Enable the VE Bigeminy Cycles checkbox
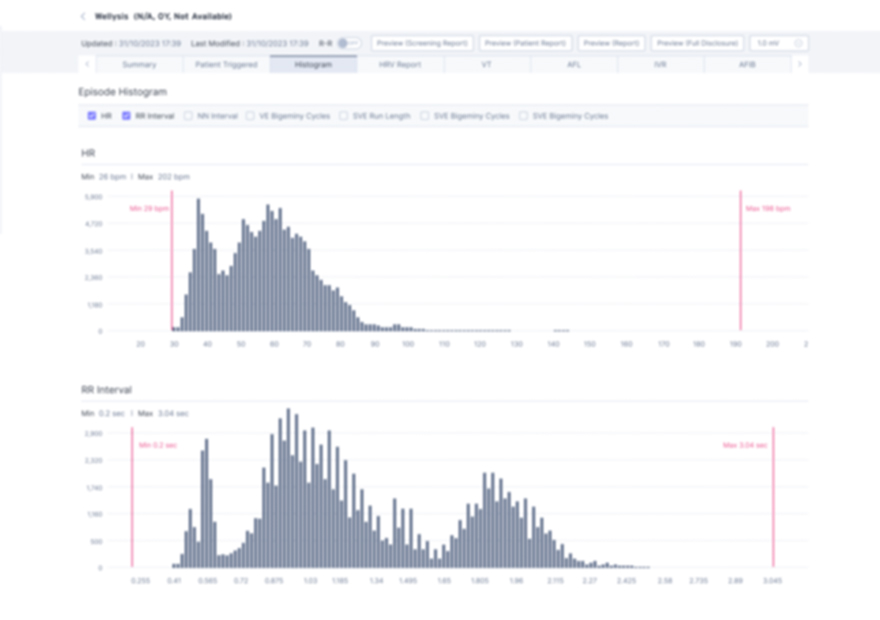 (250, 116)
